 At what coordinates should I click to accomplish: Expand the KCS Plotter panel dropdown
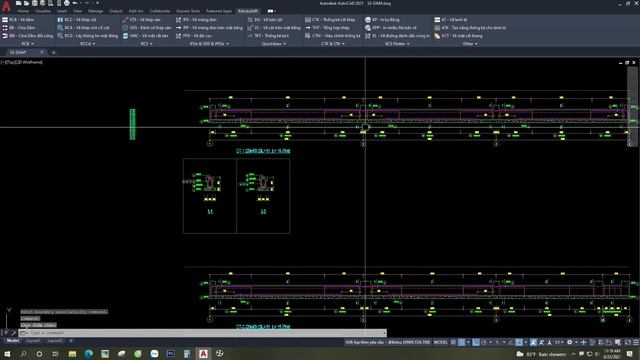point(397,44)
